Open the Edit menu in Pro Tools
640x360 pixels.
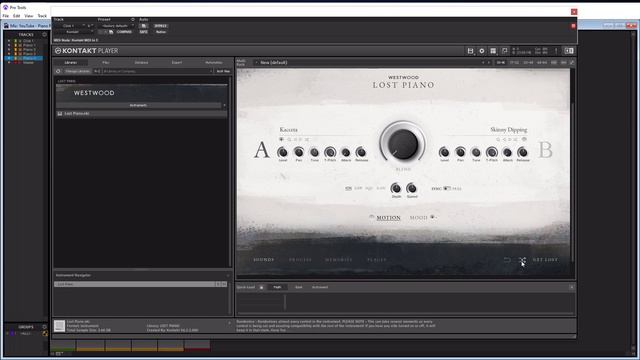pyautogui.click(x=16, y=16)
